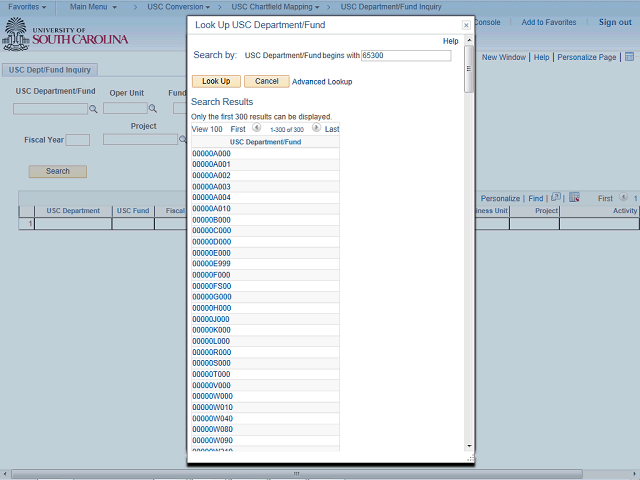Focus the begins with input field

406,56
